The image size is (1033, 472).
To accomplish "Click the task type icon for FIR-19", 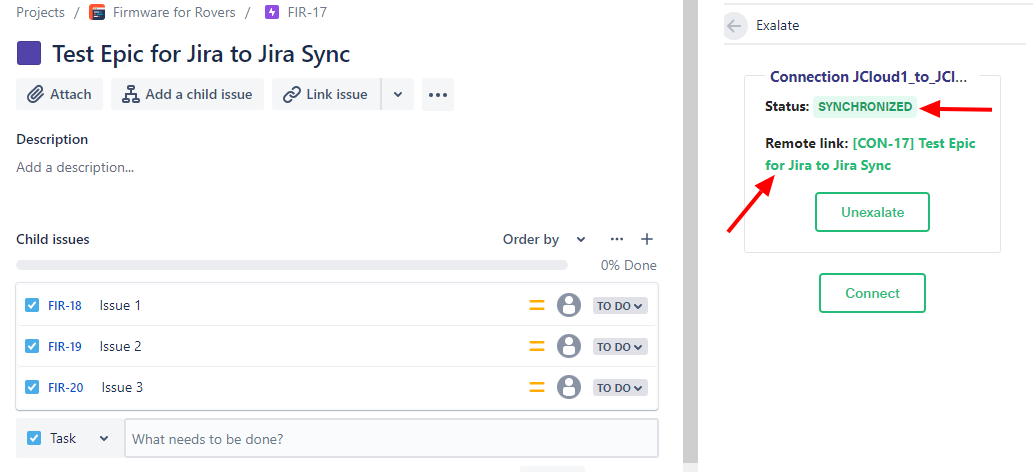I will tap(32, 347).
